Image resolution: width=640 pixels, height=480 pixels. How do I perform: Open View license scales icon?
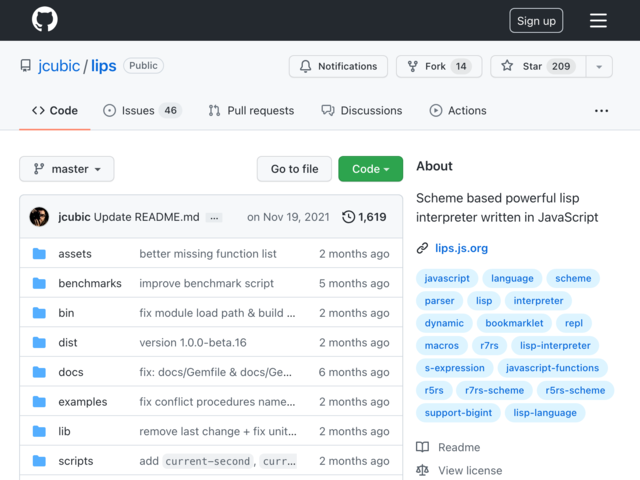pos(422,471)
